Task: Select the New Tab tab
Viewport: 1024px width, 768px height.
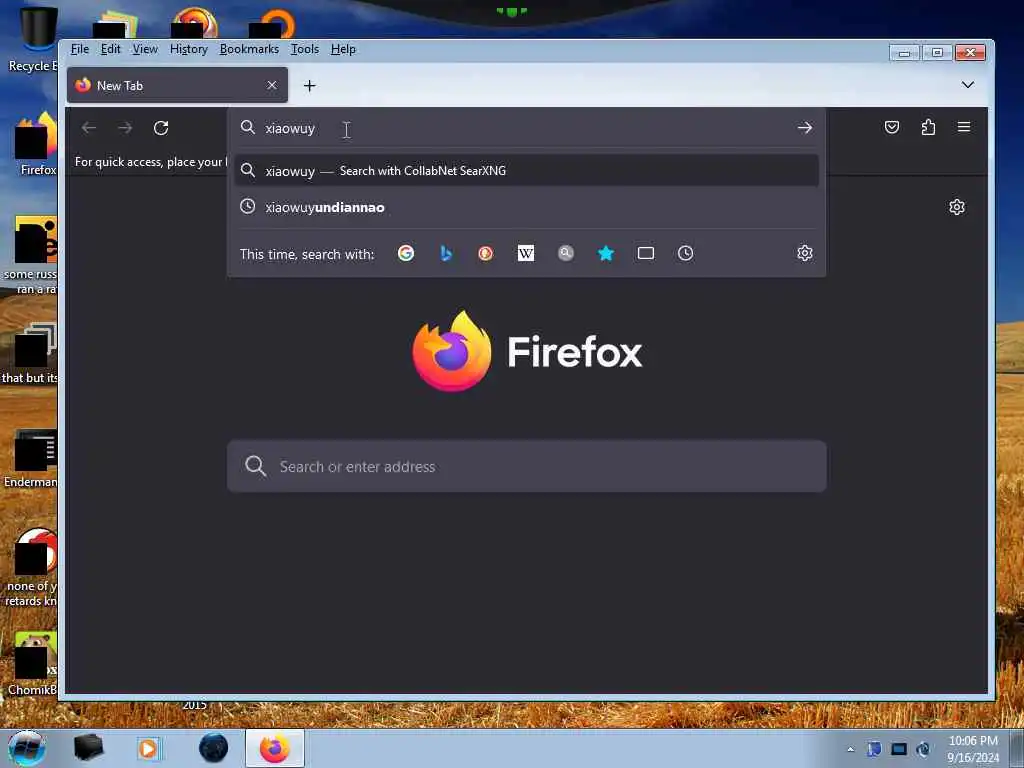Action: pyautogui.click(x=177, y=86)
